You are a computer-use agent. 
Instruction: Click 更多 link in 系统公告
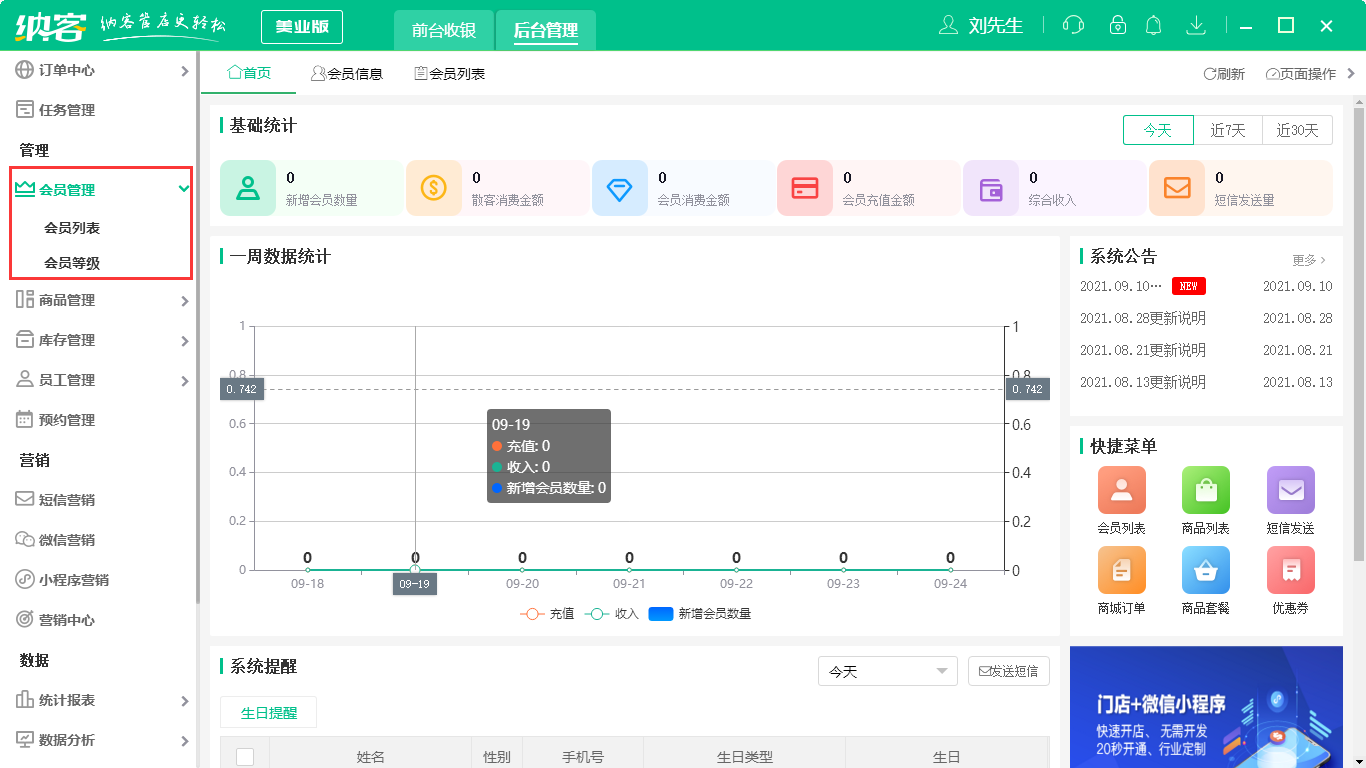(x=1308, y=260)
